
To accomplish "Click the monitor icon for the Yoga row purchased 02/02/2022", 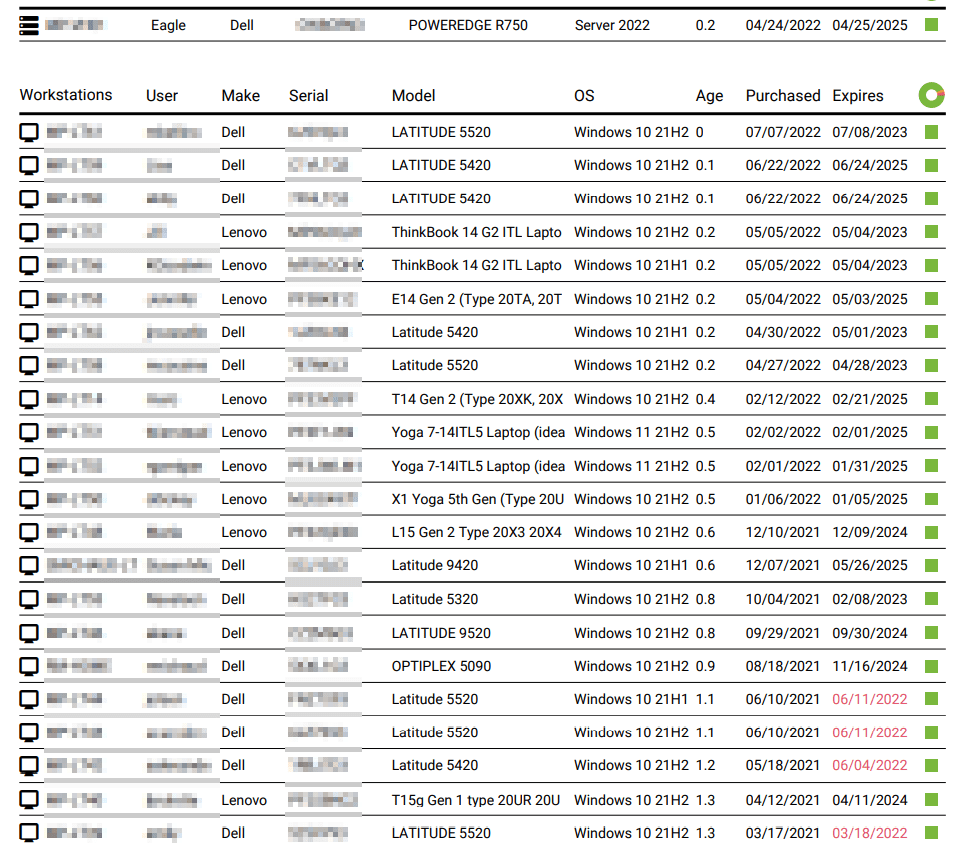I will pos(29,432).
